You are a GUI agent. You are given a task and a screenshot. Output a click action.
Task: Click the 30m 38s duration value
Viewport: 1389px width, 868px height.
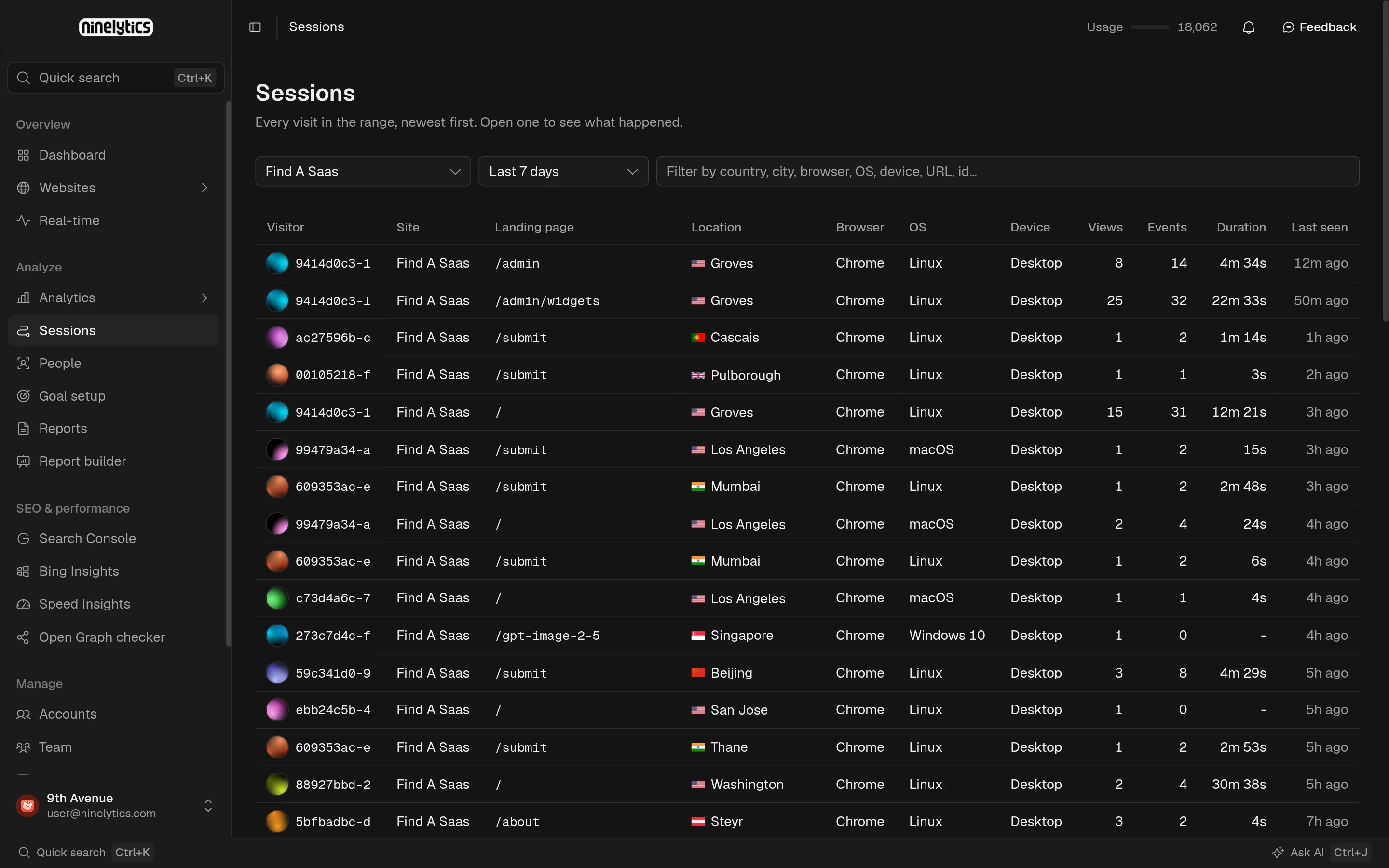(1239, 784)
